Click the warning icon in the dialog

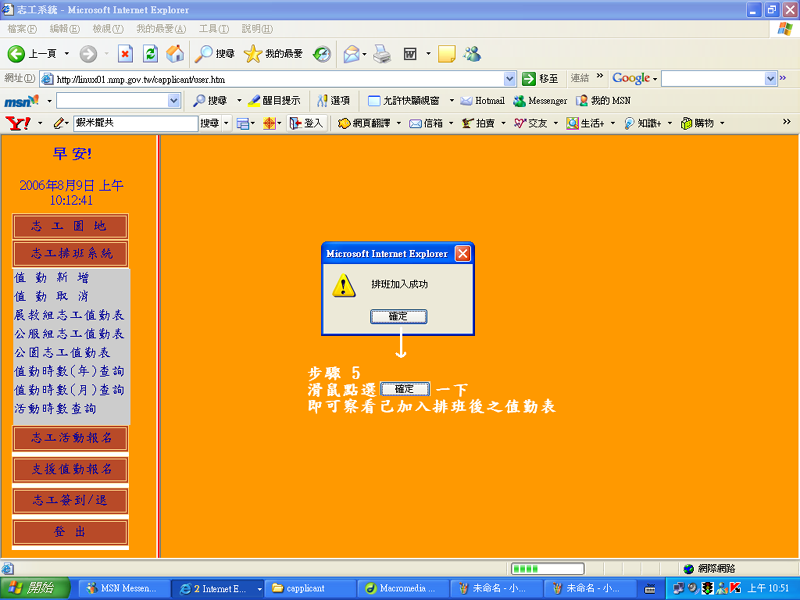click(344, 285)
